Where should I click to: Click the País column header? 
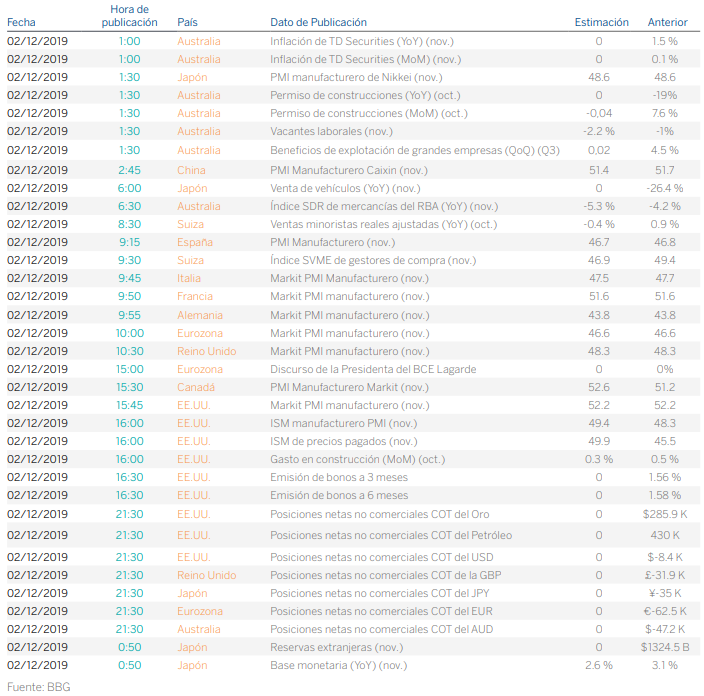(187, 22)
